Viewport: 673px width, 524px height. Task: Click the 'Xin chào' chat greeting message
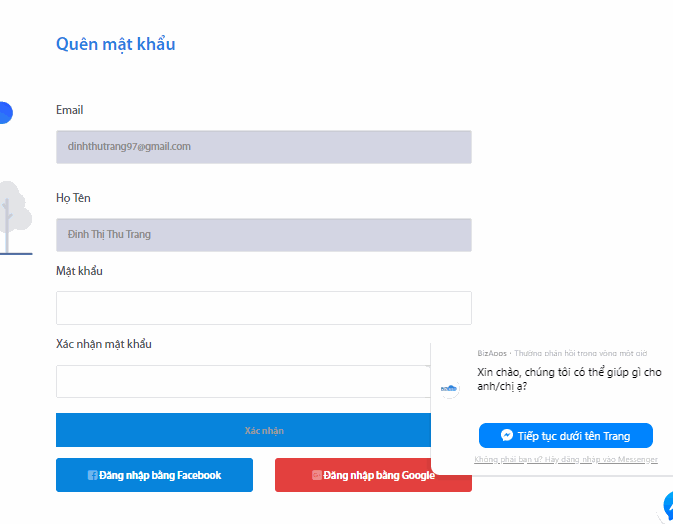569,378
